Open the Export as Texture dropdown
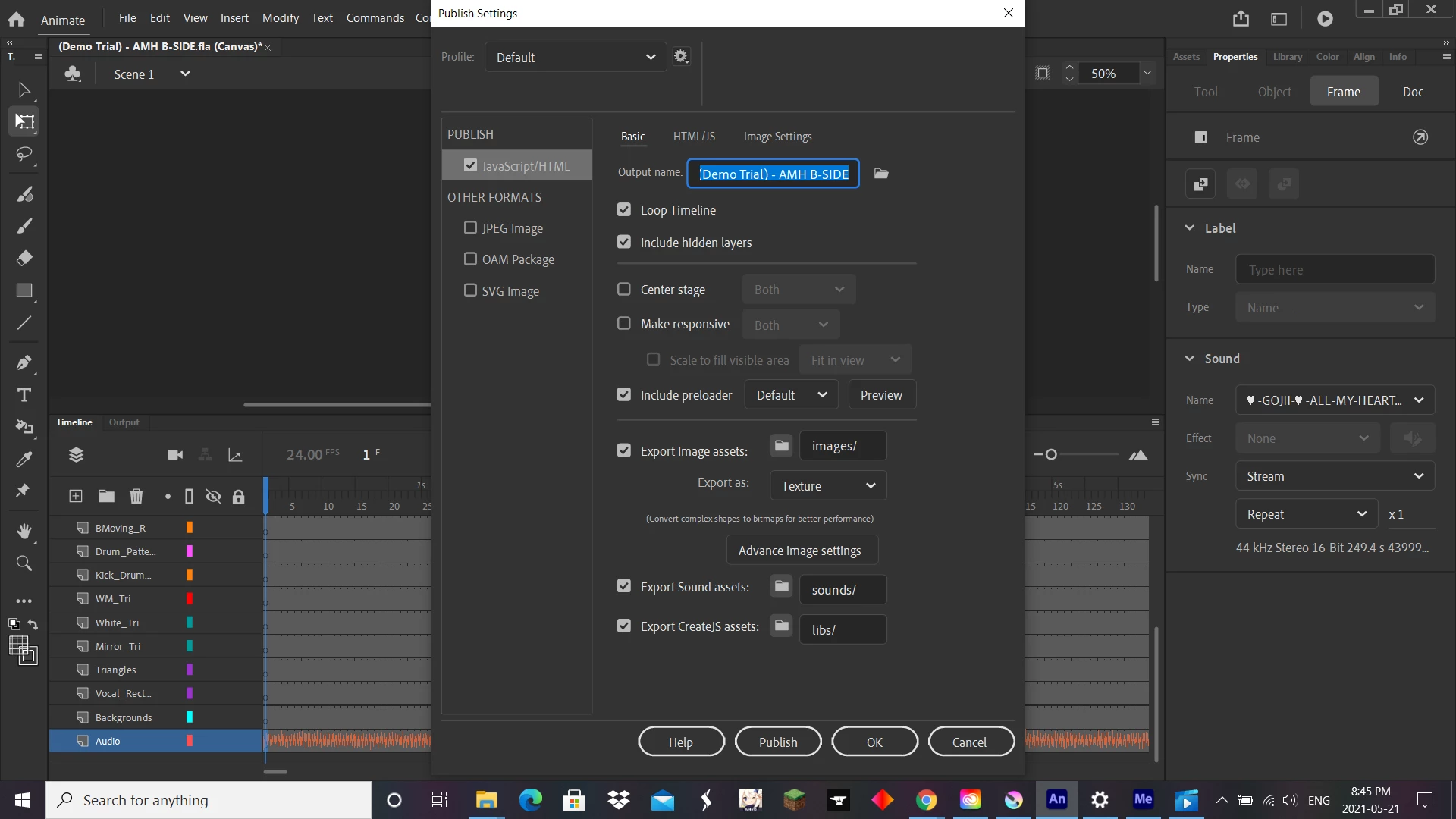 coord(828,486)
